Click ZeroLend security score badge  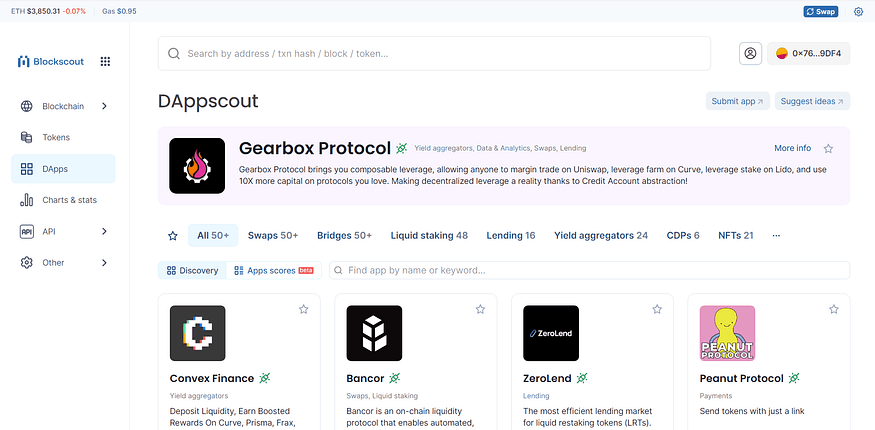(x=582, y=378)
